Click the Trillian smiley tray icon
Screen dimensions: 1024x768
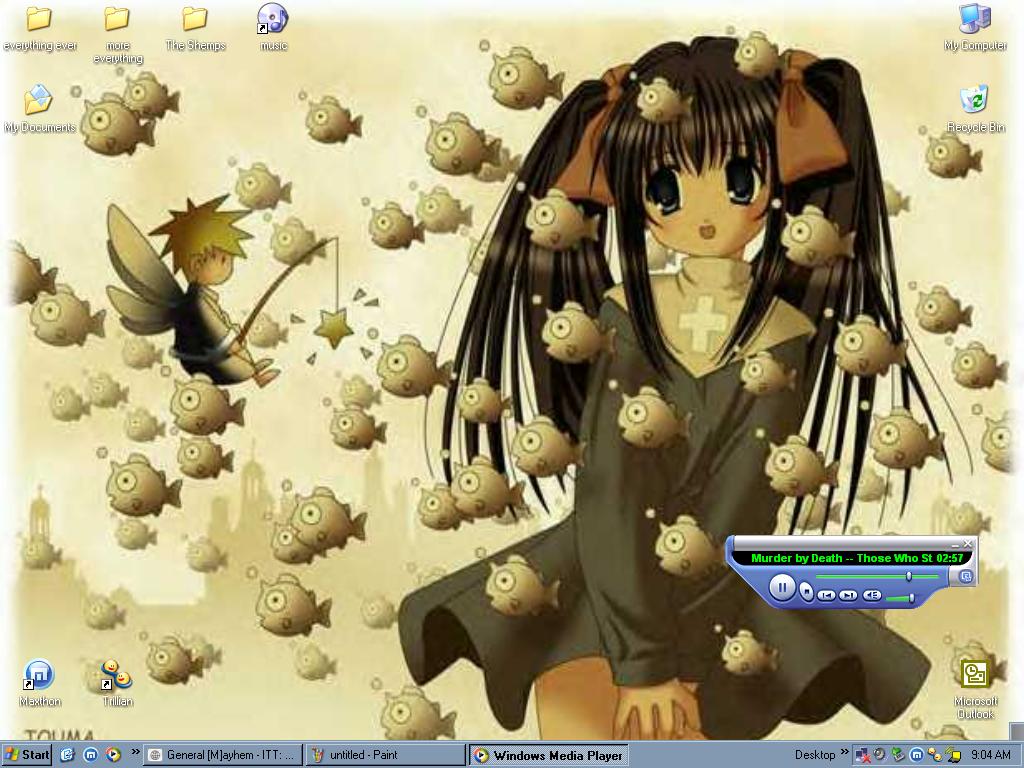[934, 755]
